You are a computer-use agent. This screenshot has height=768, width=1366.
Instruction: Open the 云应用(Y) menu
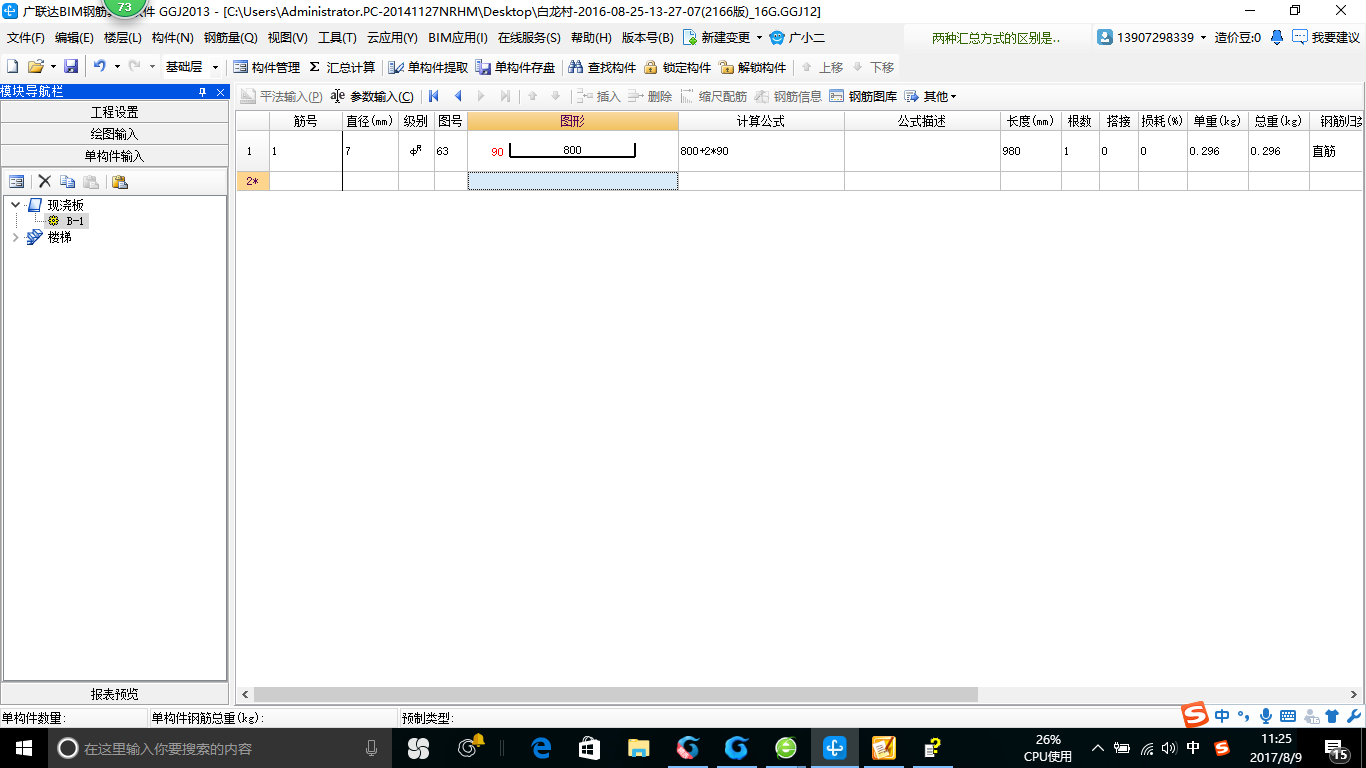[392, 37]
